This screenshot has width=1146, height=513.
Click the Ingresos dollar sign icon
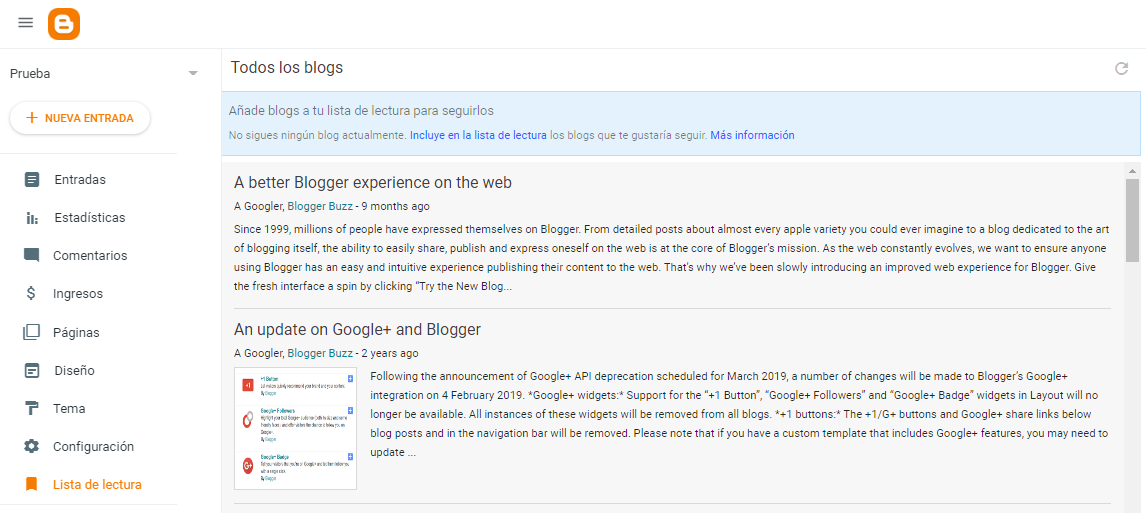pyautogui.click(x=31, y=294)
